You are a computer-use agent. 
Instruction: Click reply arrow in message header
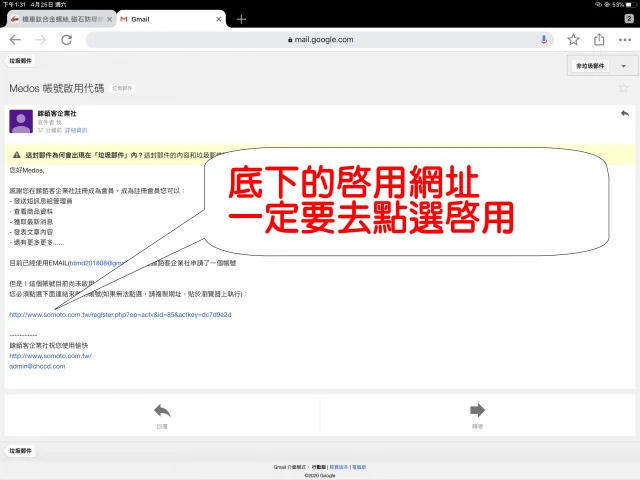click(x=624, y=113)
